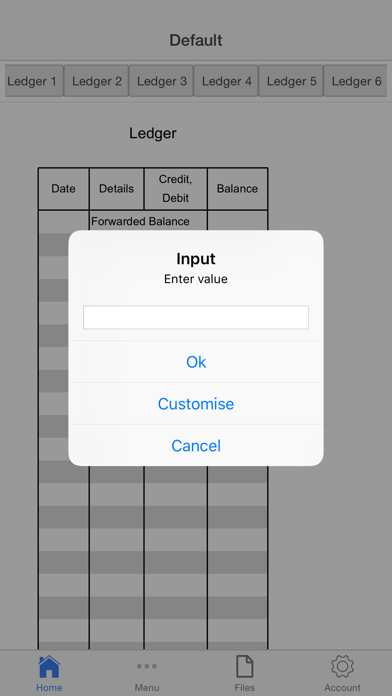Tap the Home house icon
The width and height of the screenshot is (392, 696).
click(49, 667)
